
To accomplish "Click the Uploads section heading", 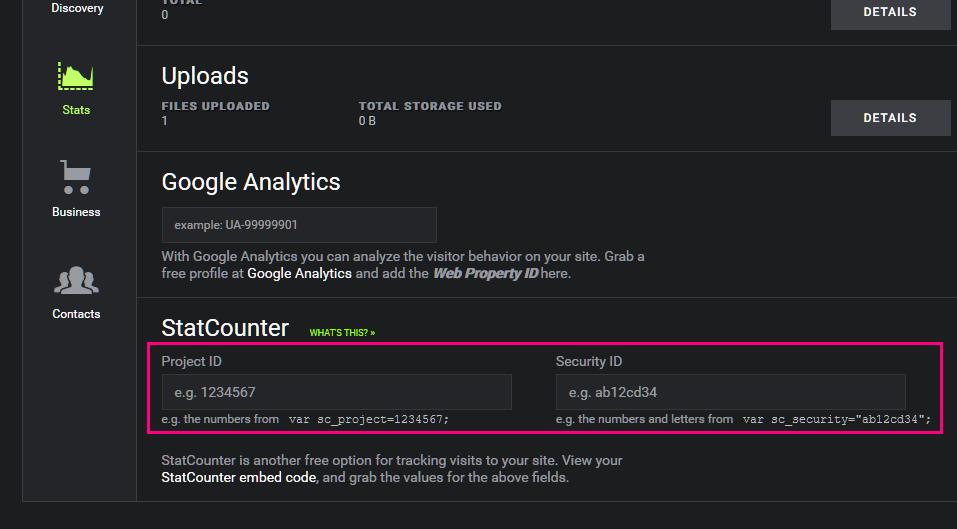I will pyautogui.click(x=205, y=76).
